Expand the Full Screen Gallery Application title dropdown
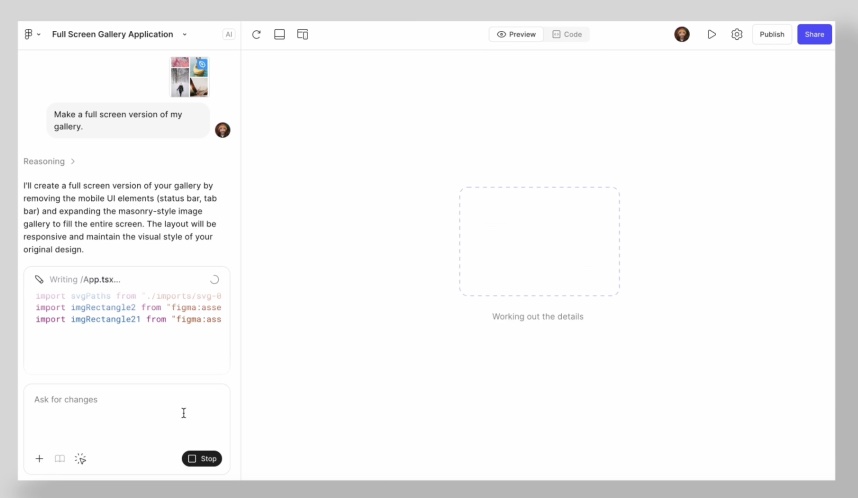 (x=184, y=34)
